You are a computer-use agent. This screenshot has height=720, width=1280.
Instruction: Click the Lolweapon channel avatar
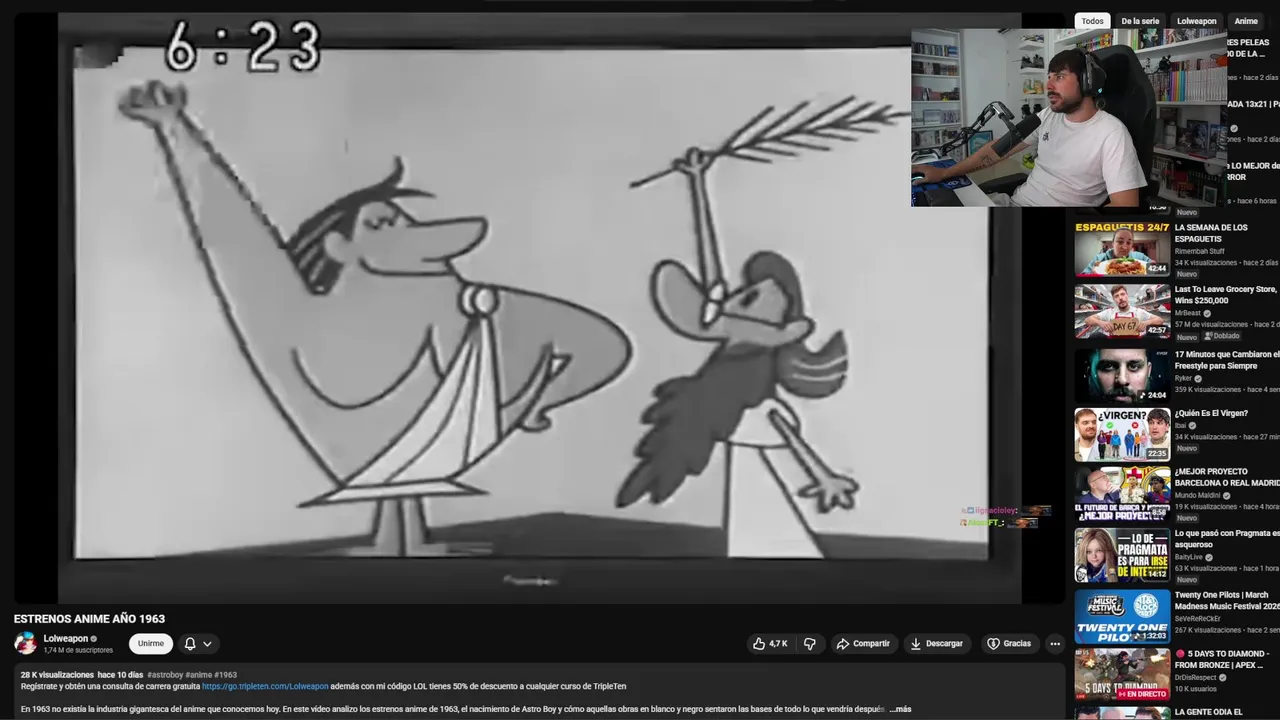(x=25, y=643)
